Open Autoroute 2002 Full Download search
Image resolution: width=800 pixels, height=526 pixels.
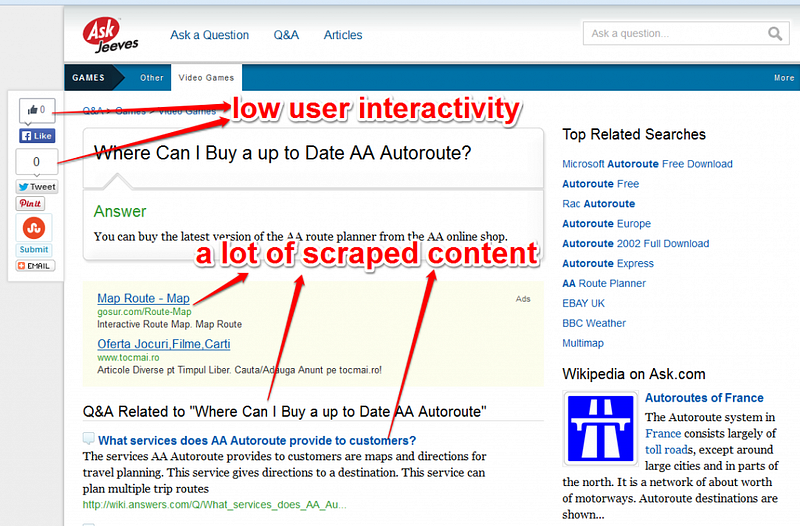[636, 243]
